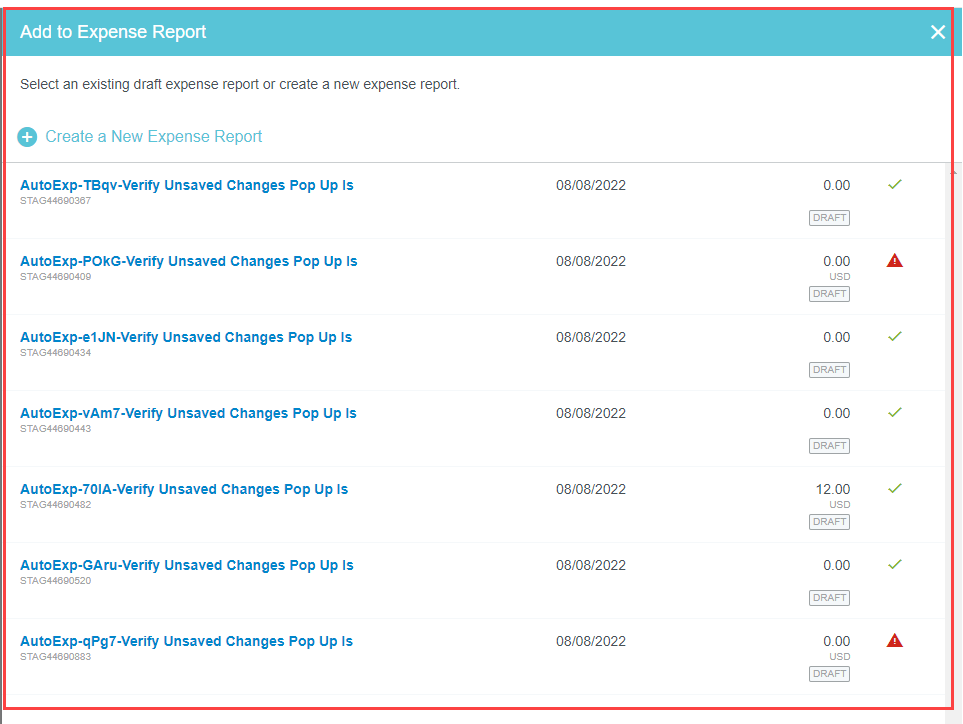
Task: Click the DRAFT badge on AutoExp-70IA row
Action: [x=829, y=522]
